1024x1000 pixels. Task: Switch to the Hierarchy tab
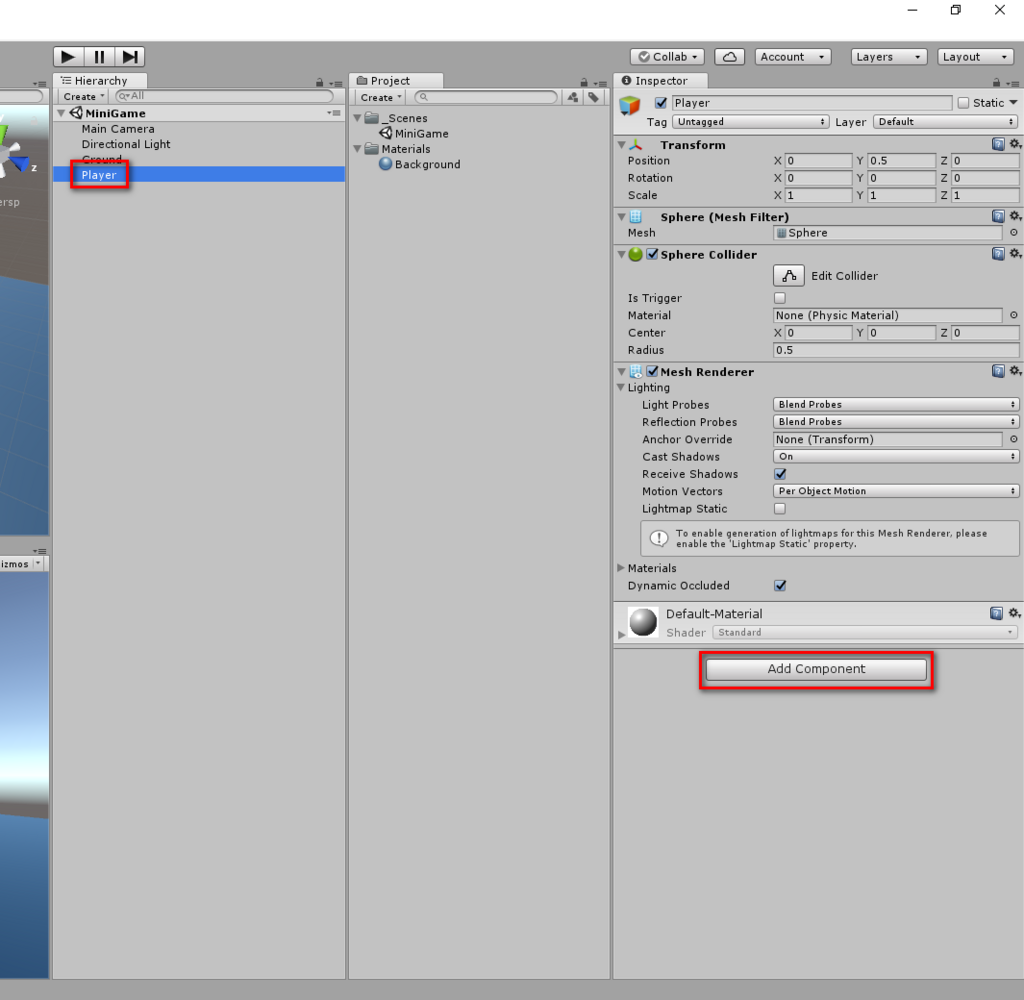click(x=100, y=80)
